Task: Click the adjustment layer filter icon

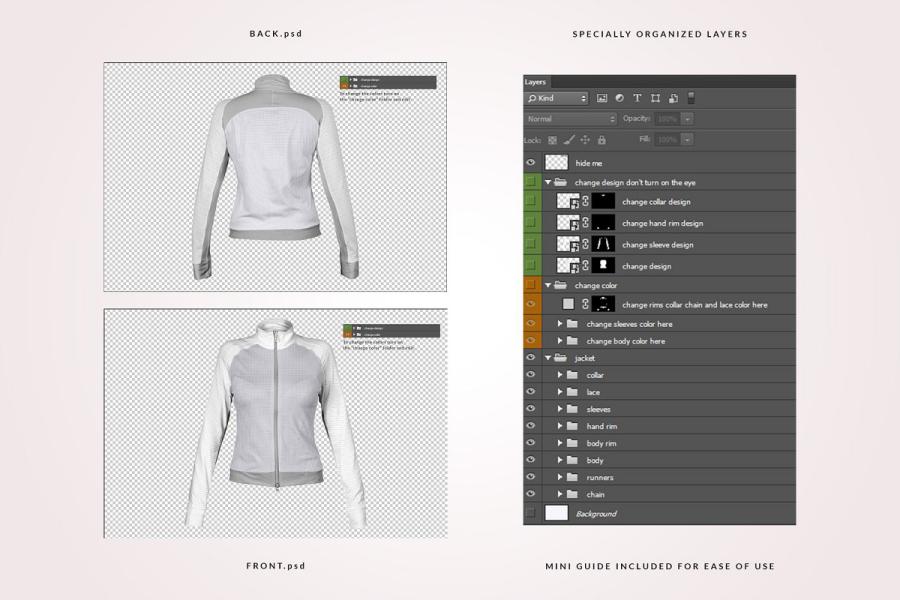Action: click(619, 98)
